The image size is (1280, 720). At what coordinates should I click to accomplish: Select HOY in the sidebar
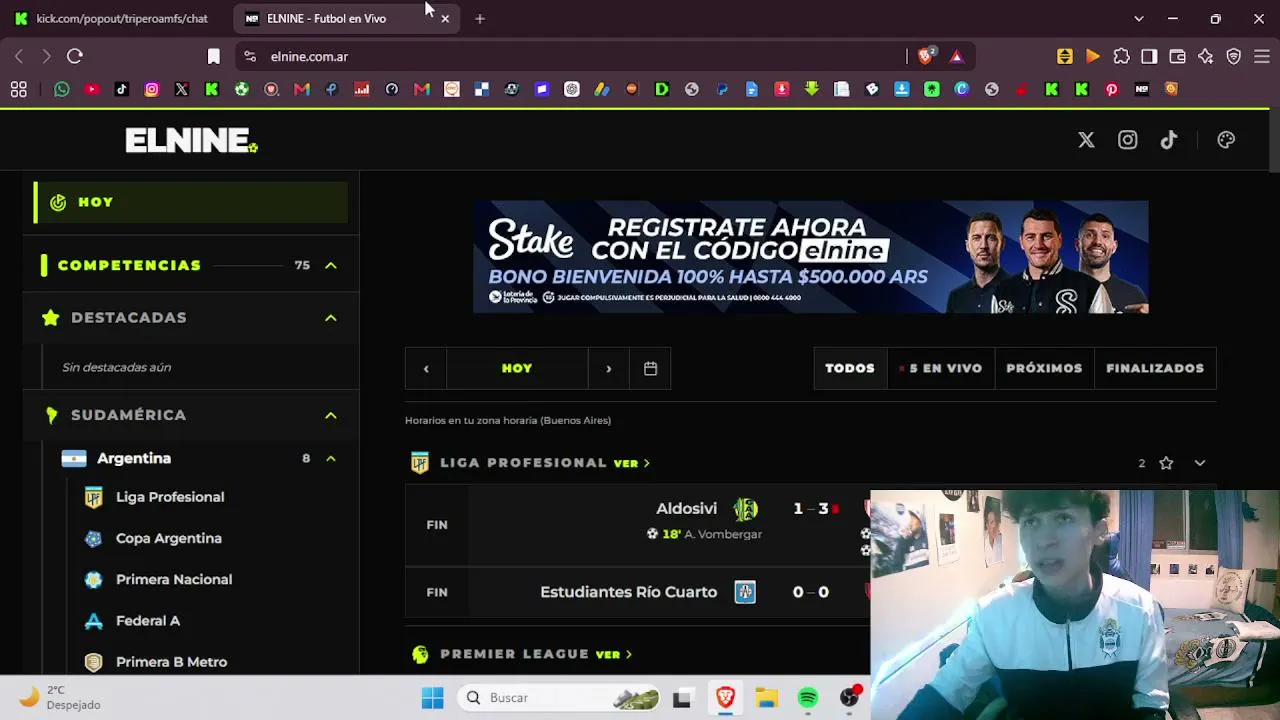[191, 202]
